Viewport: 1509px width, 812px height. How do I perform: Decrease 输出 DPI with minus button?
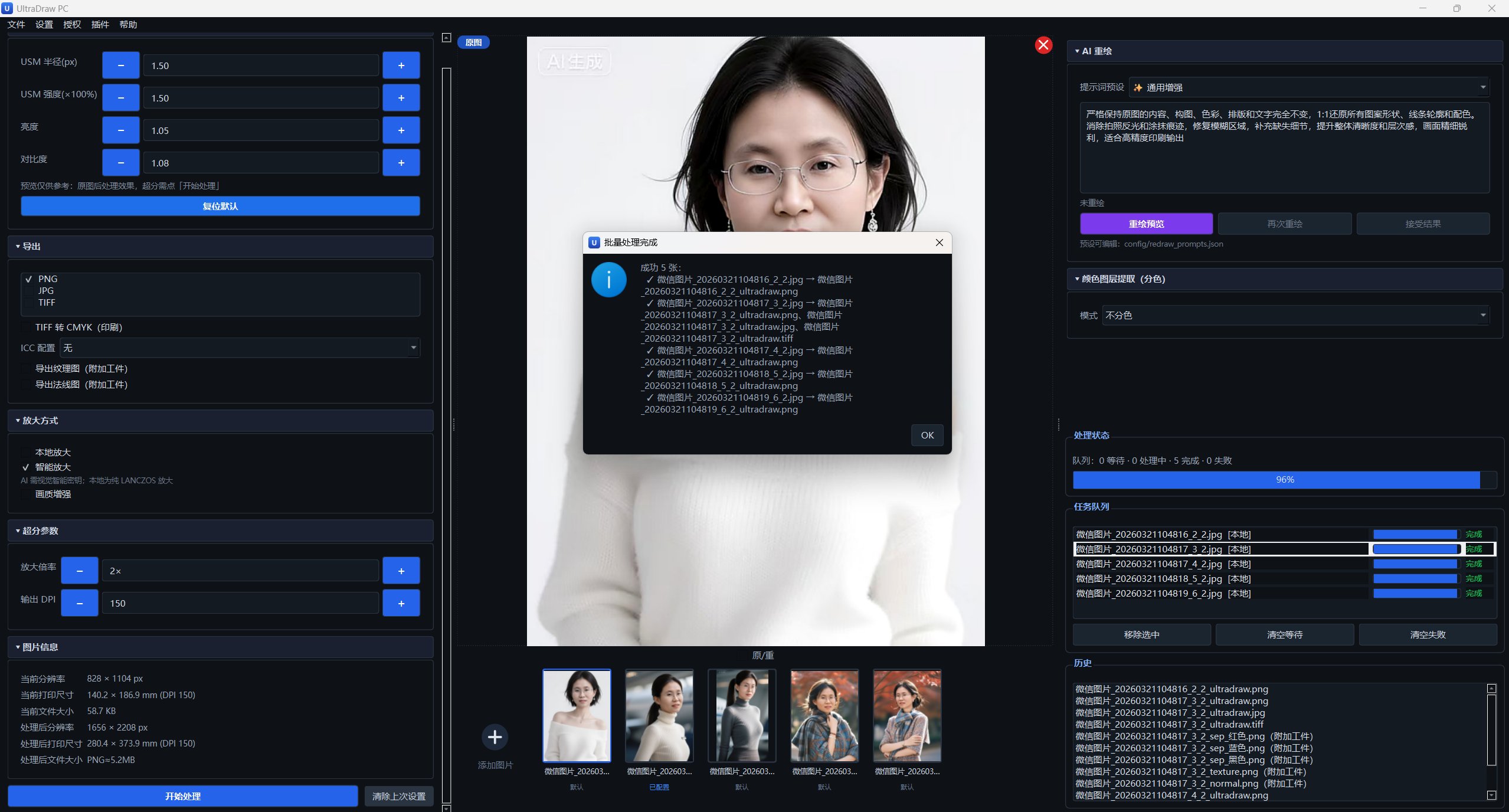pos(79,603)
